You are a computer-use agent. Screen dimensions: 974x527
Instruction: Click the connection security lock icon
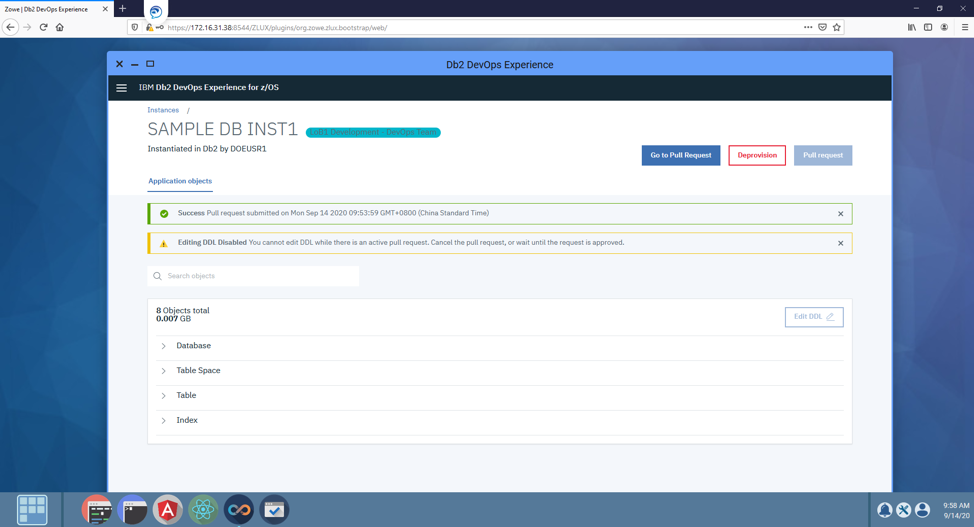pos(149,27)
